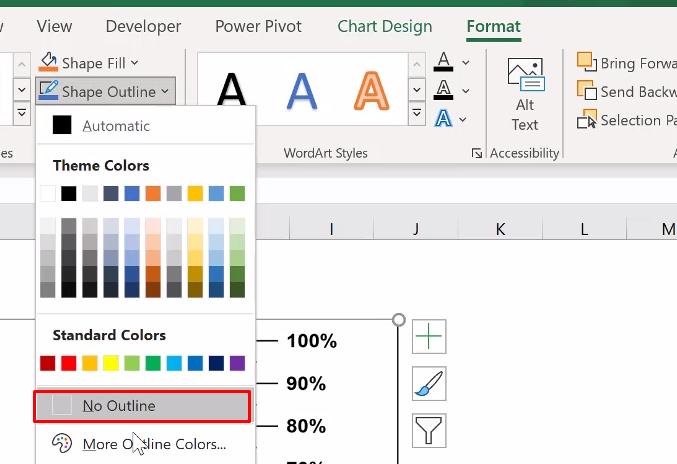
Task: Click the Chart Elements plus icon
Action: (x=429, y=337)
